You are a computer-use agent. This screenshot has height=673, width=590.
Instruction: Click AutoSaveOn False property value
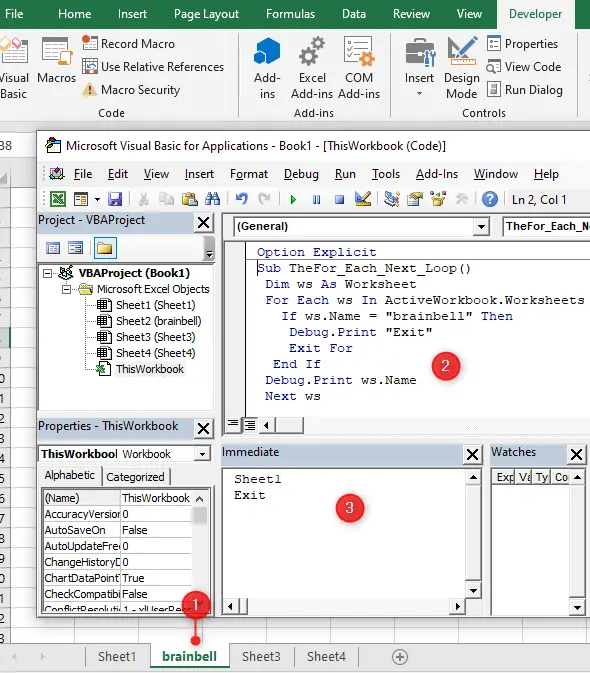[156, 530]
